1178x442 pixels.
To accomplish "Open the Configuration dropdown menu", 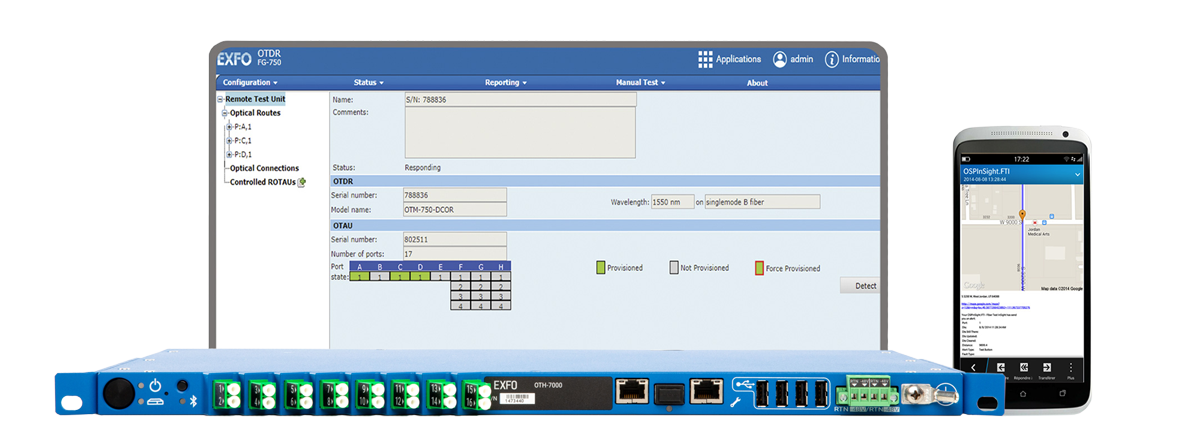I will pos(249,83).
